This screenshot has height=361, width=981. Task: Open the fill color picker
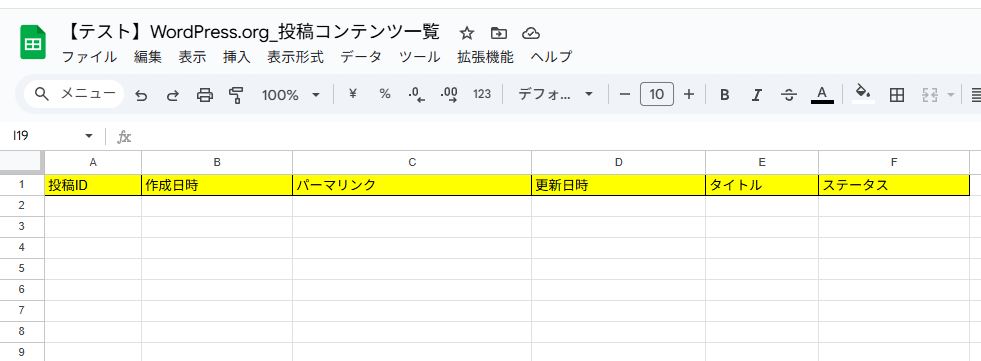(x=863, y=94)
